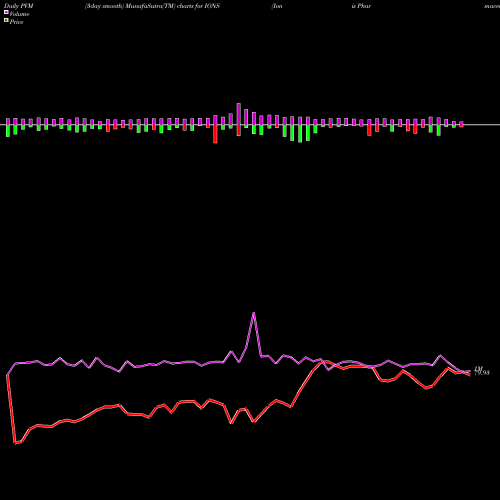This screenshot has width=500, height=500.
Task: Click the 'Daily PVM' title text
Action: (19, 6)
